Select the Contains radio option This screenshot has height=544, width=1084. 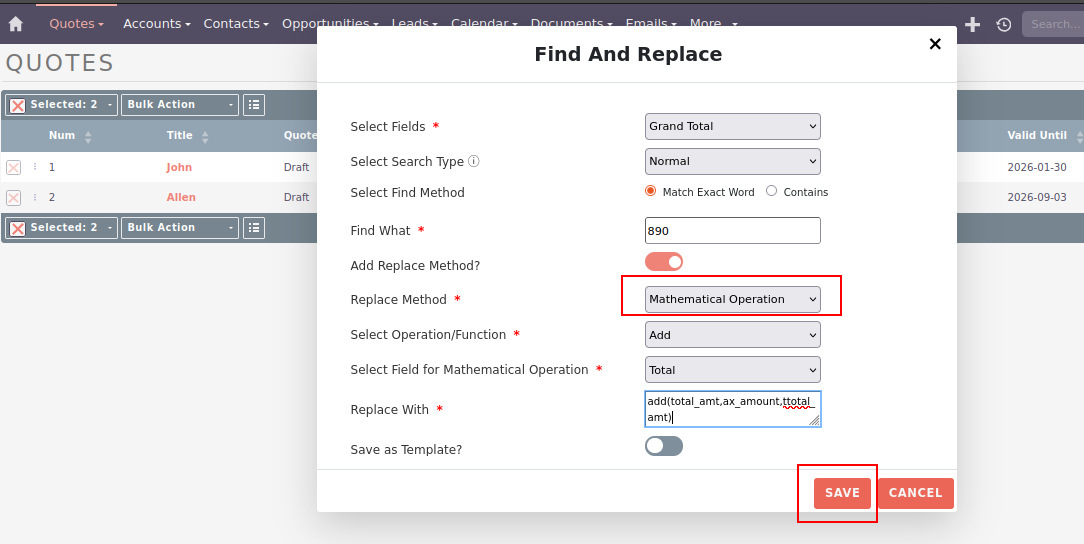(771, 191)
